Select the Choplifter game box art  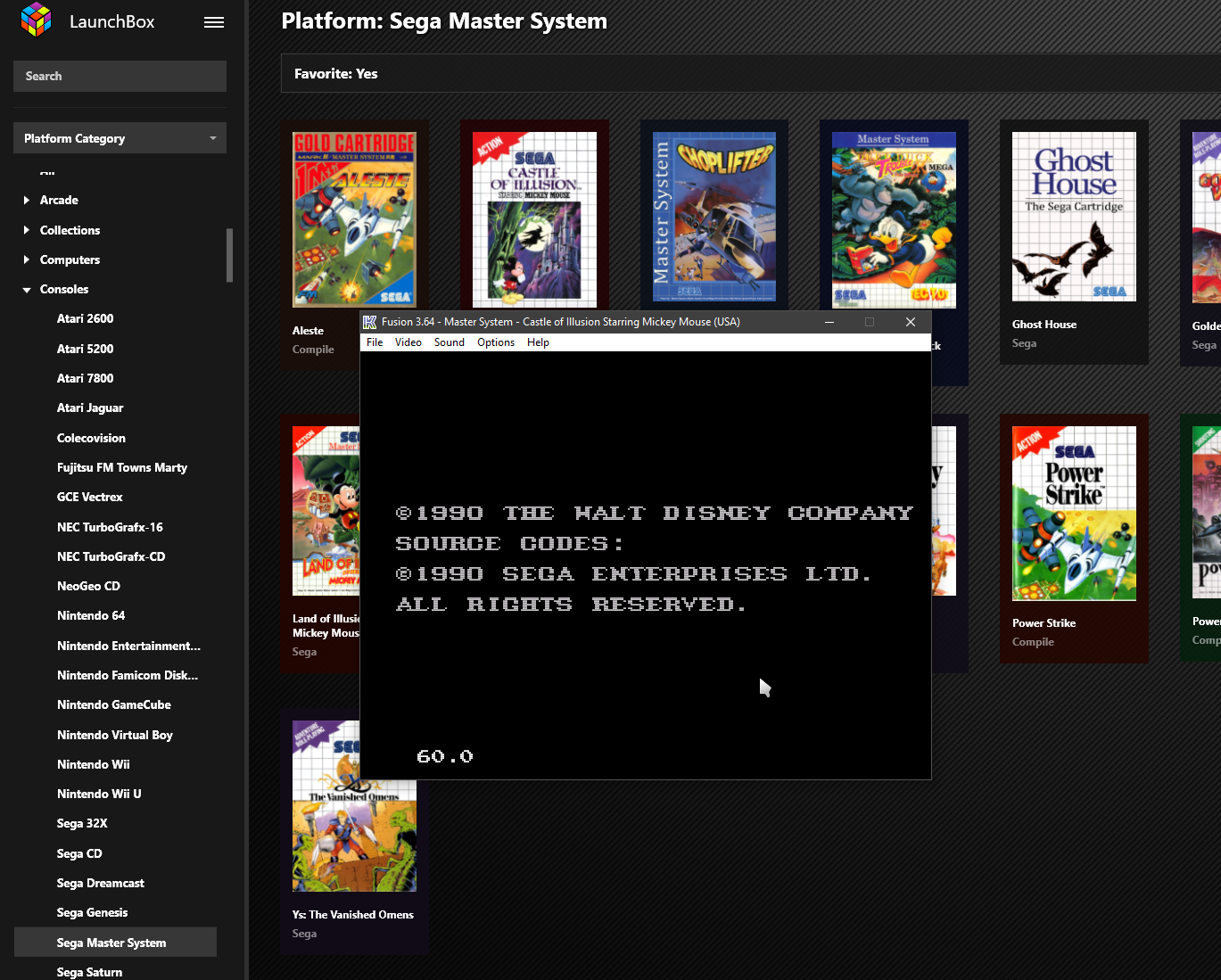point(714,218)
